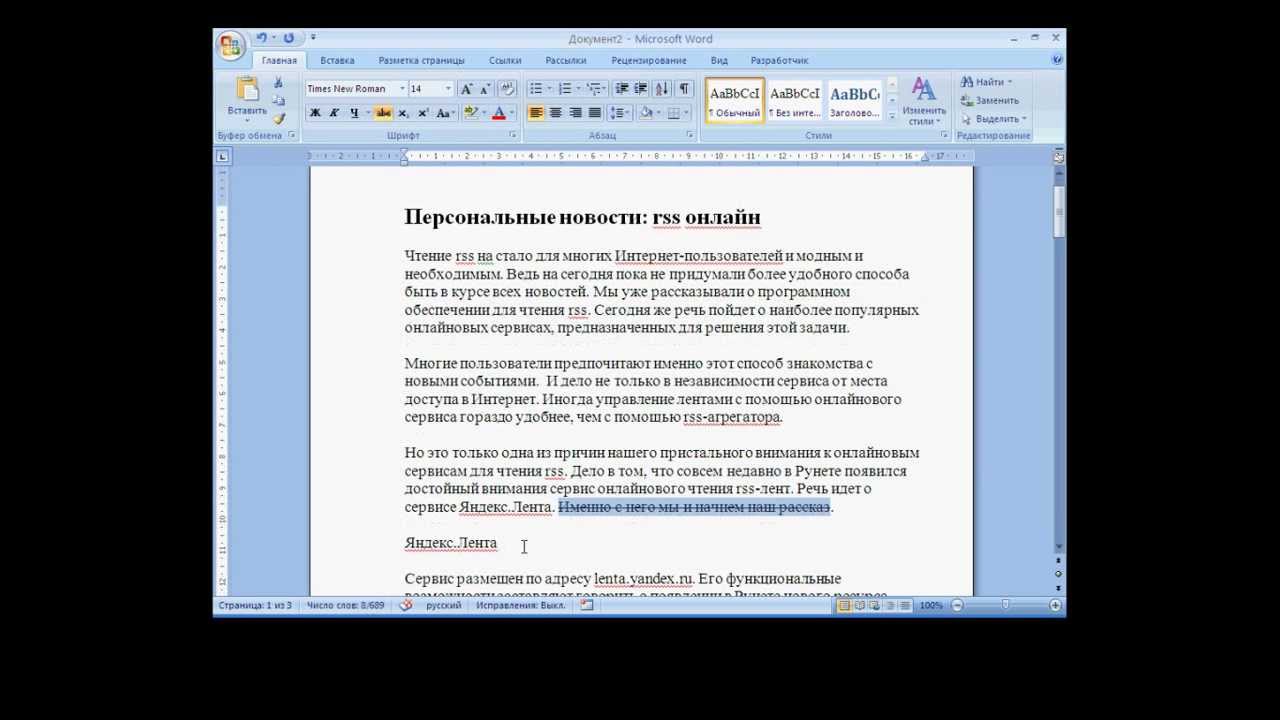
Task: Toggle strikethrough formatting
Action: pos(384,113)
